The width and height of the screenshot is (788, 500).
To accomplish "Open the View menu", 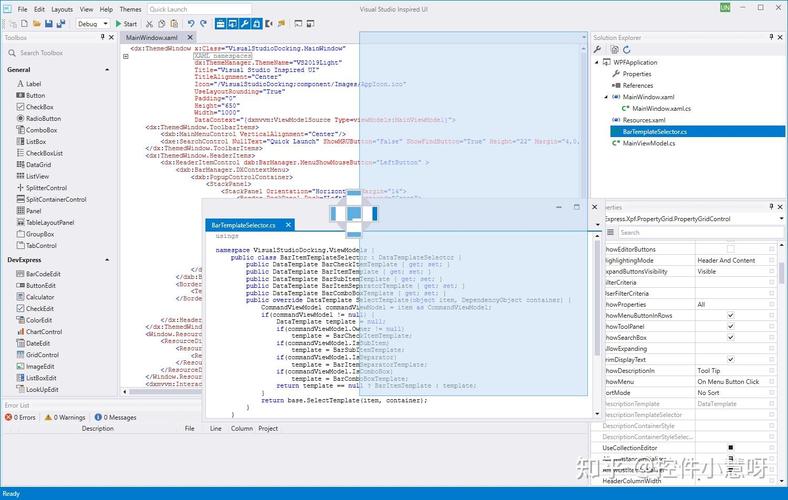I will 86,9.
